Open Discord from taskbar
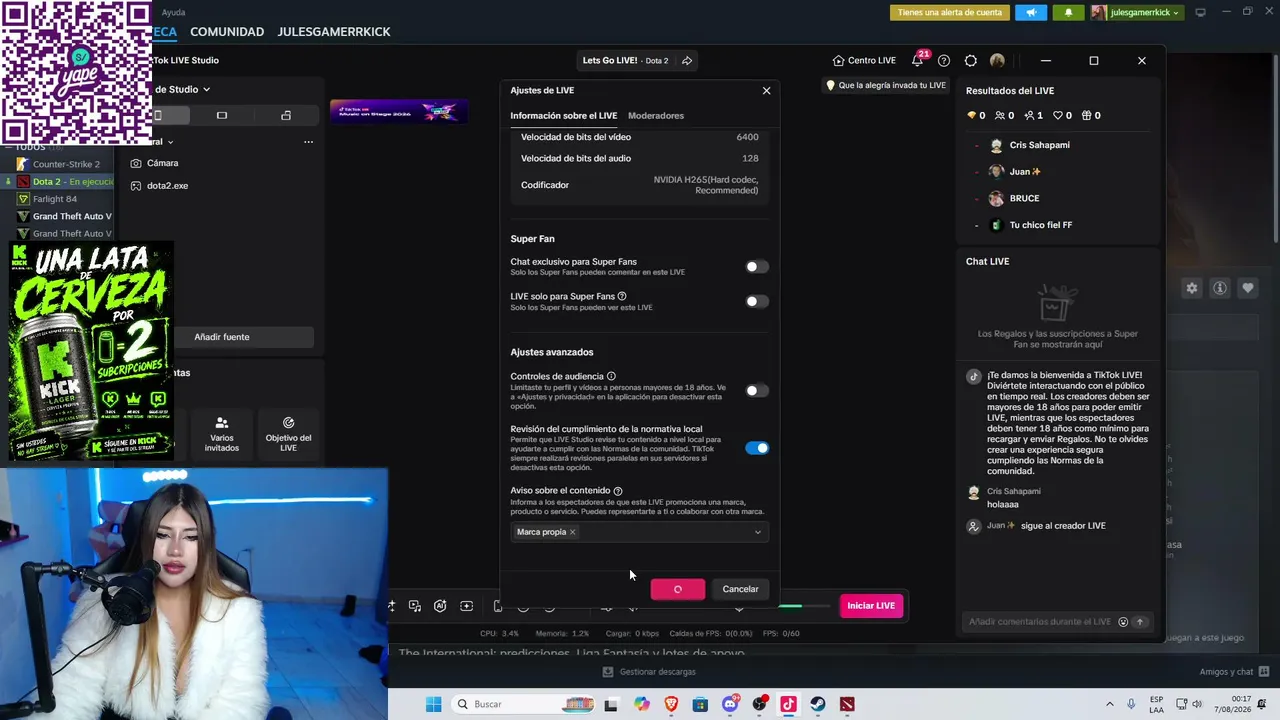Image resolution: width=1280 pixels, height=720 pixels. tap(730, 704)
